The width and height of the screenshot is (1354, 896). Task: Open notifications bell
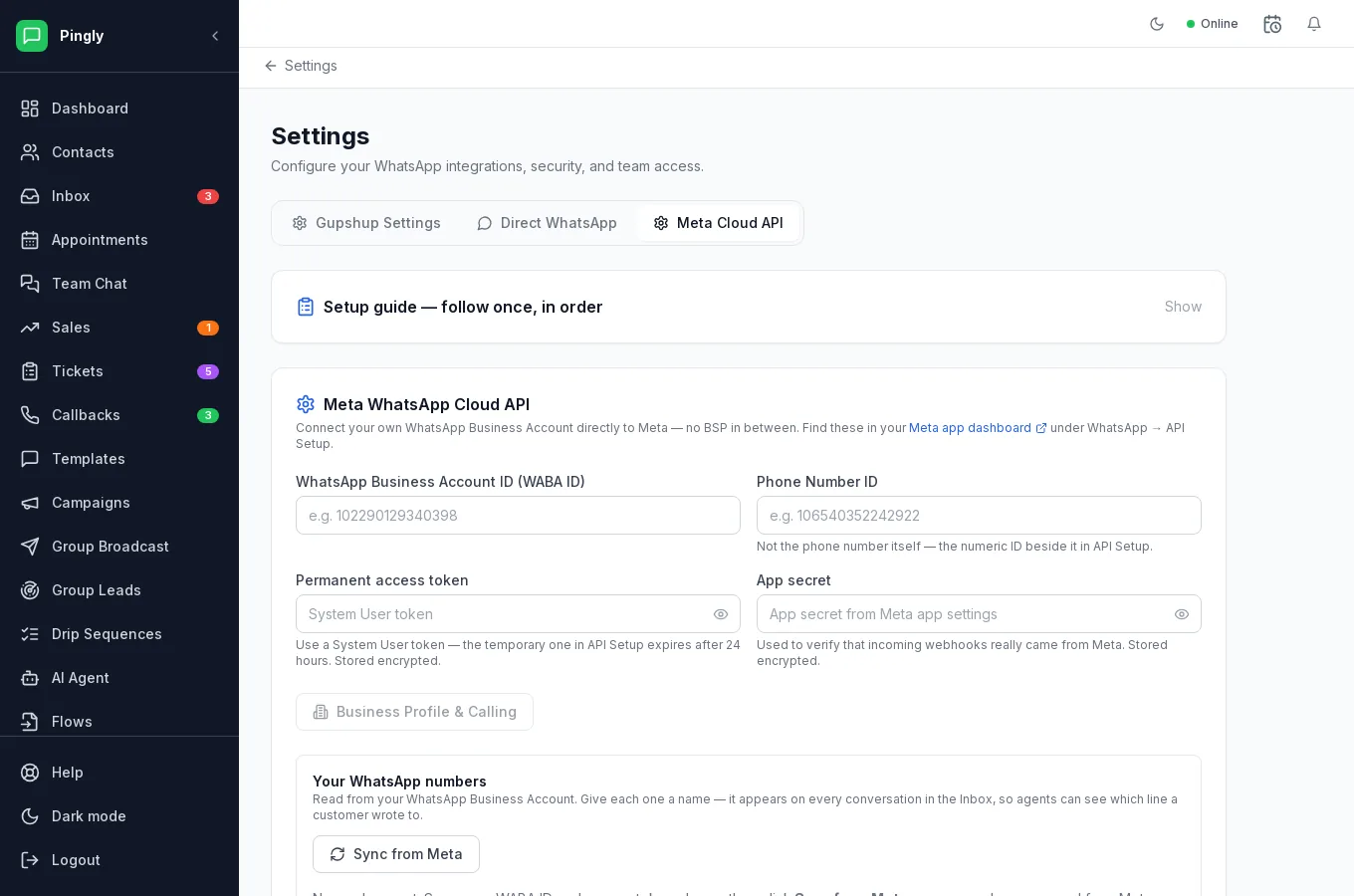tap(1314, 24)
